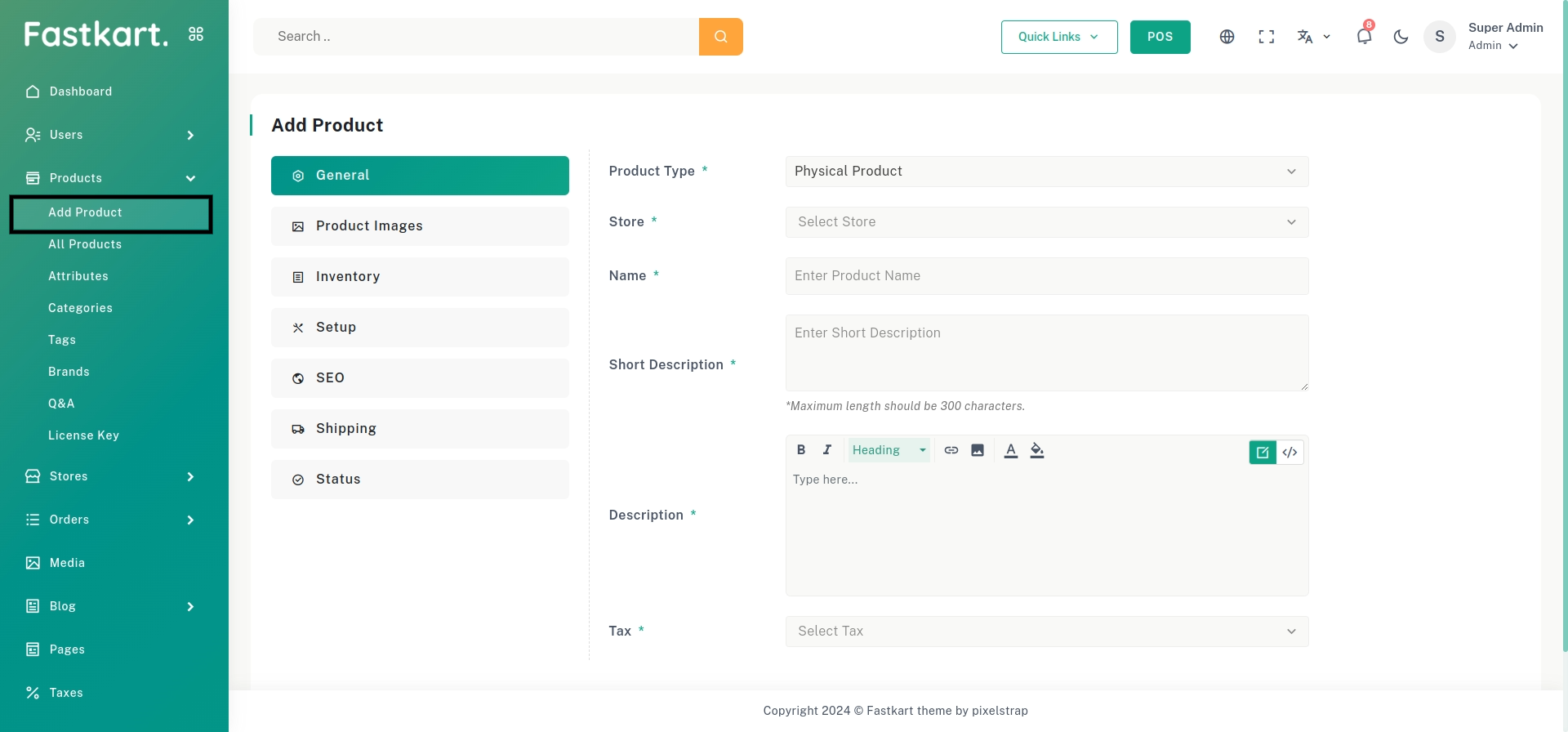1568x732 pixels.
Task: Insert an image in the description editor
Action: tap(978, 450)
